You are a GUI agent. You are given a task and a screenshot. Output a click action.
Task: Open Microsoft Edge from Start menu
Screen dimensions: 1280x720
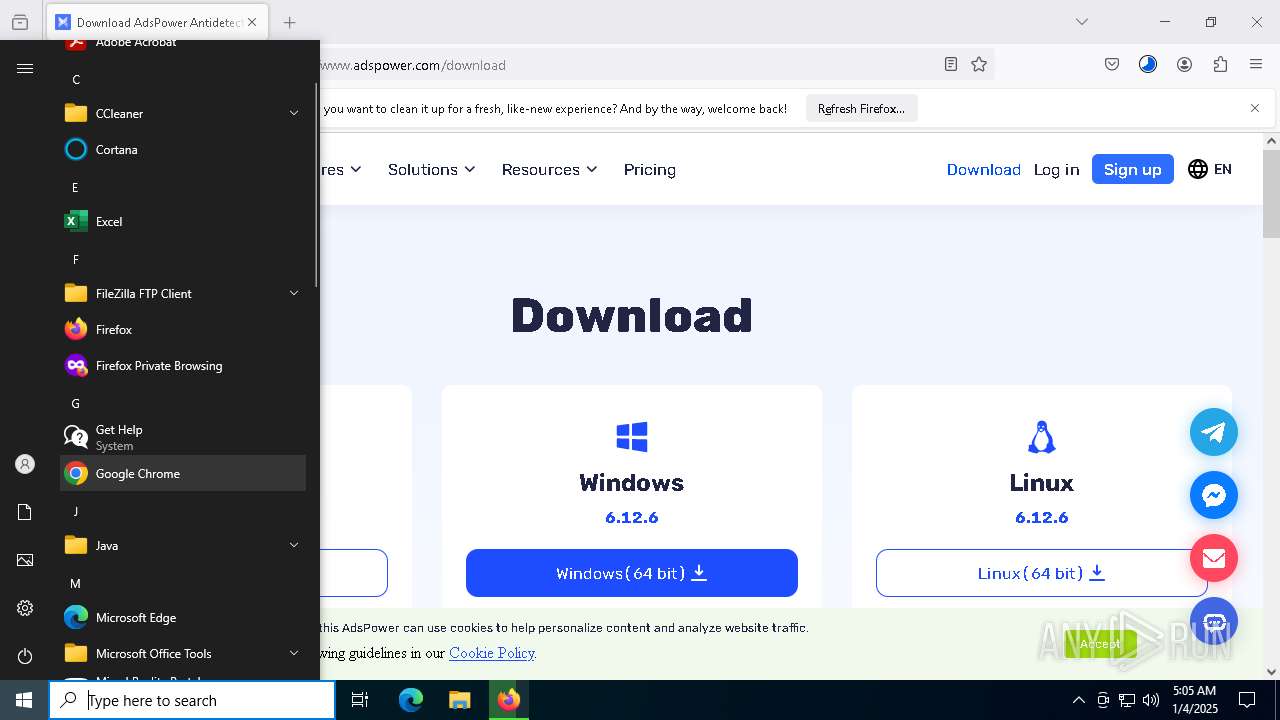[183, 617]
